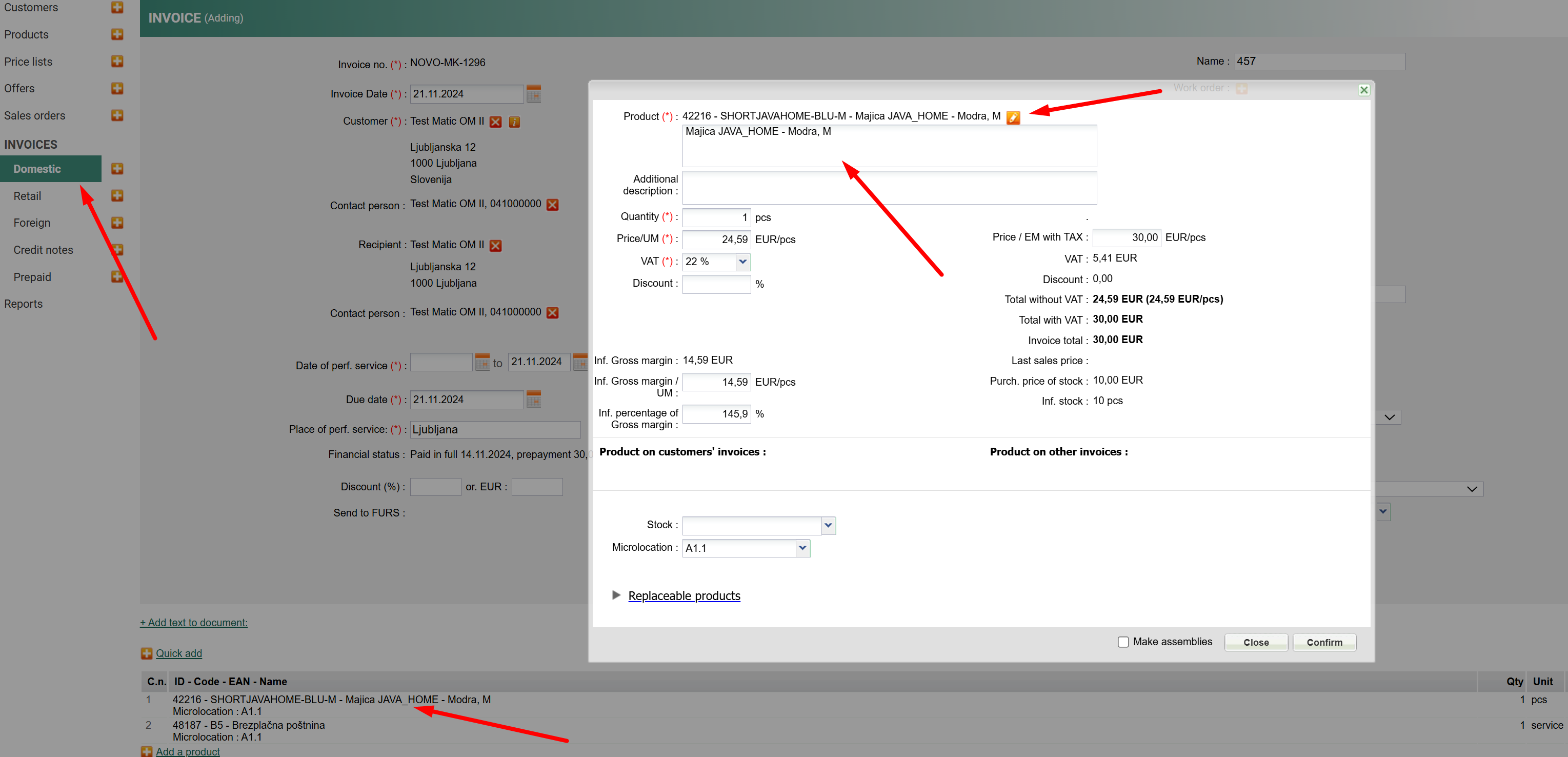Click the edit product pencil icon
The height and width of the screenshot is (757, 1568).
[1013, 117]
